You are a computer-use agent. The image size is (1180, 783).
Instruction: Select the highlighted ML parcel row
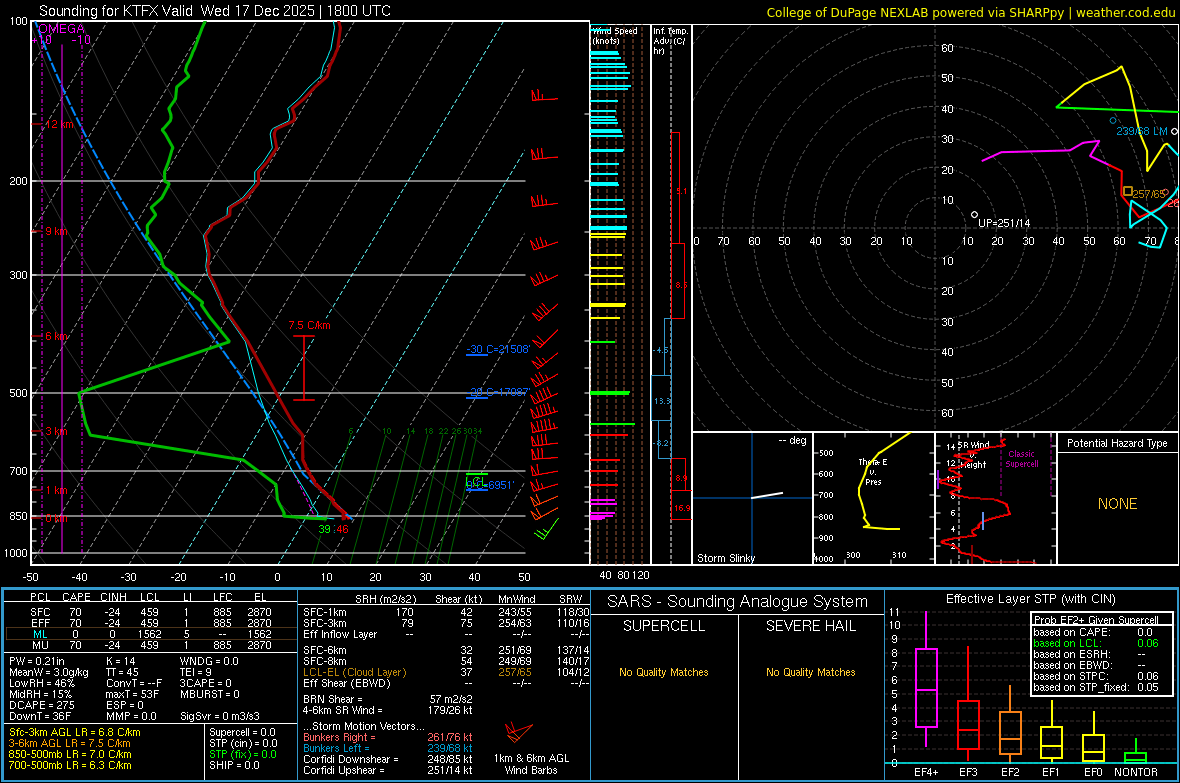(x=150, y=634)
